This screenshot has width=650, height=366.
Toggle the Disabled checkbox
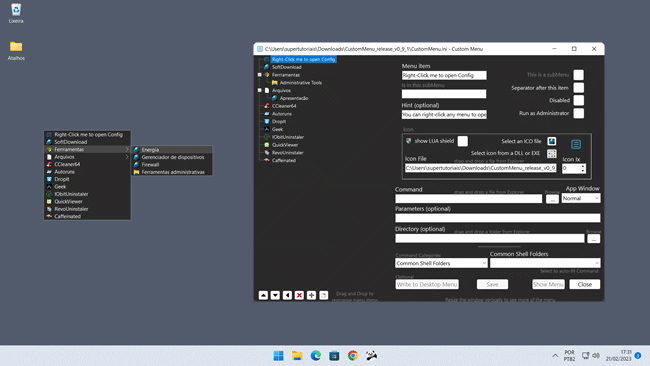point(579,100)
